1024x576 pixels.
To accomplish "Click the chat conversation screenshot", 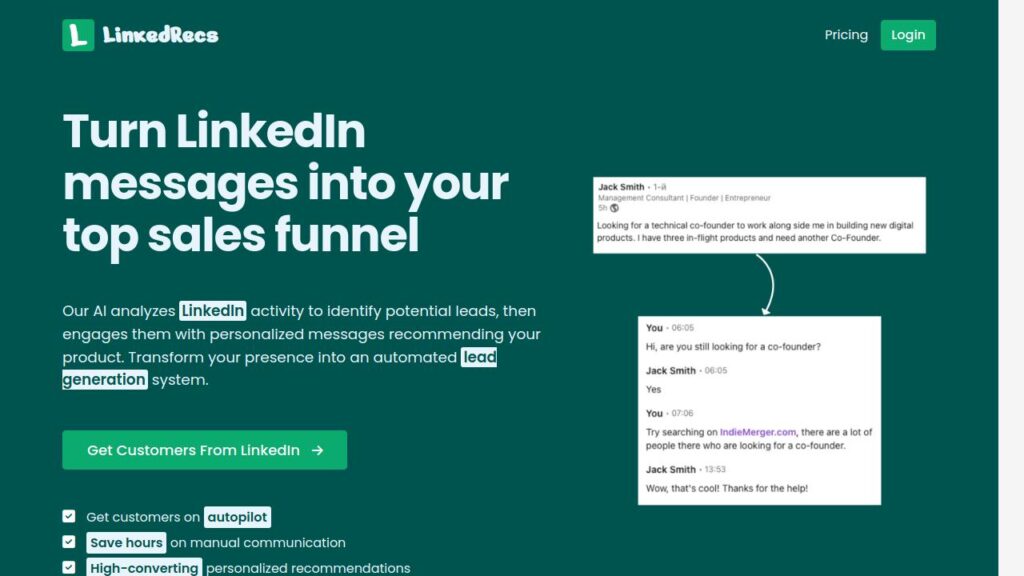I will [760, 410].
